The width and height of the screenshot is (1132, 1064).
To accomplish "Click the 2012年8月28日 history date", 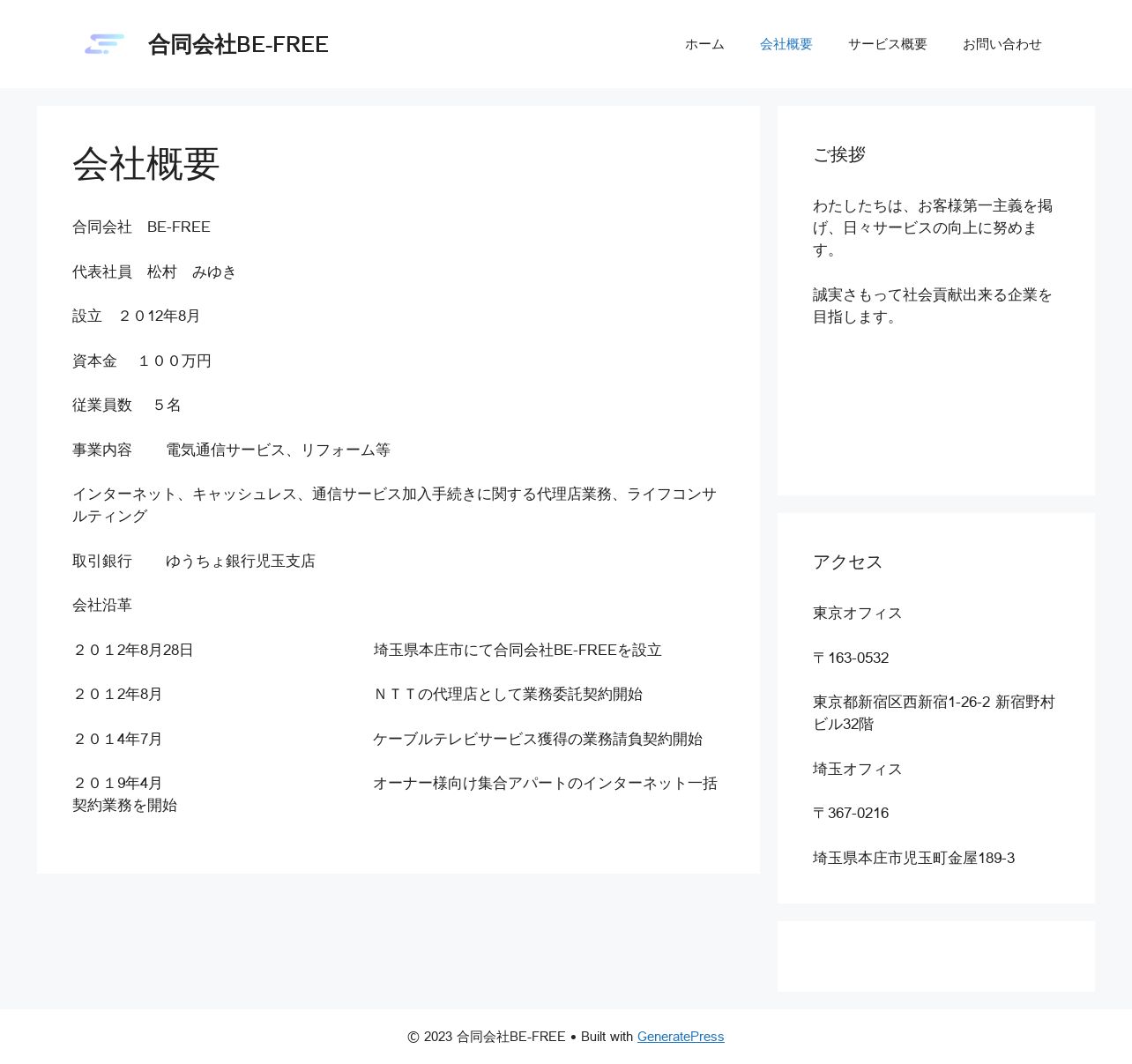I will click(x=133, y=650).
